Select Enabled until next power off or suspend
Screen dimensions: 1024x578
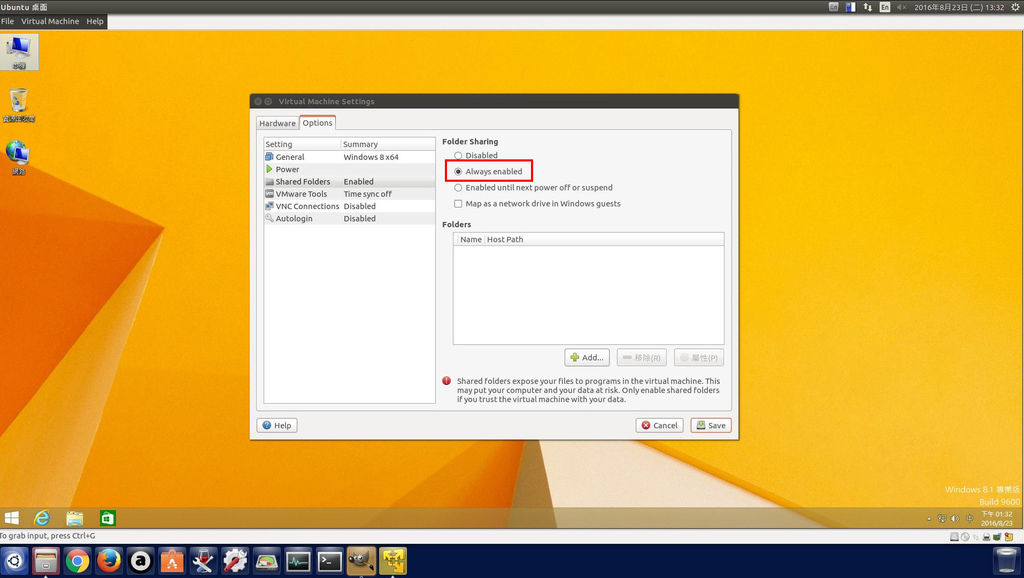(458, 186)
